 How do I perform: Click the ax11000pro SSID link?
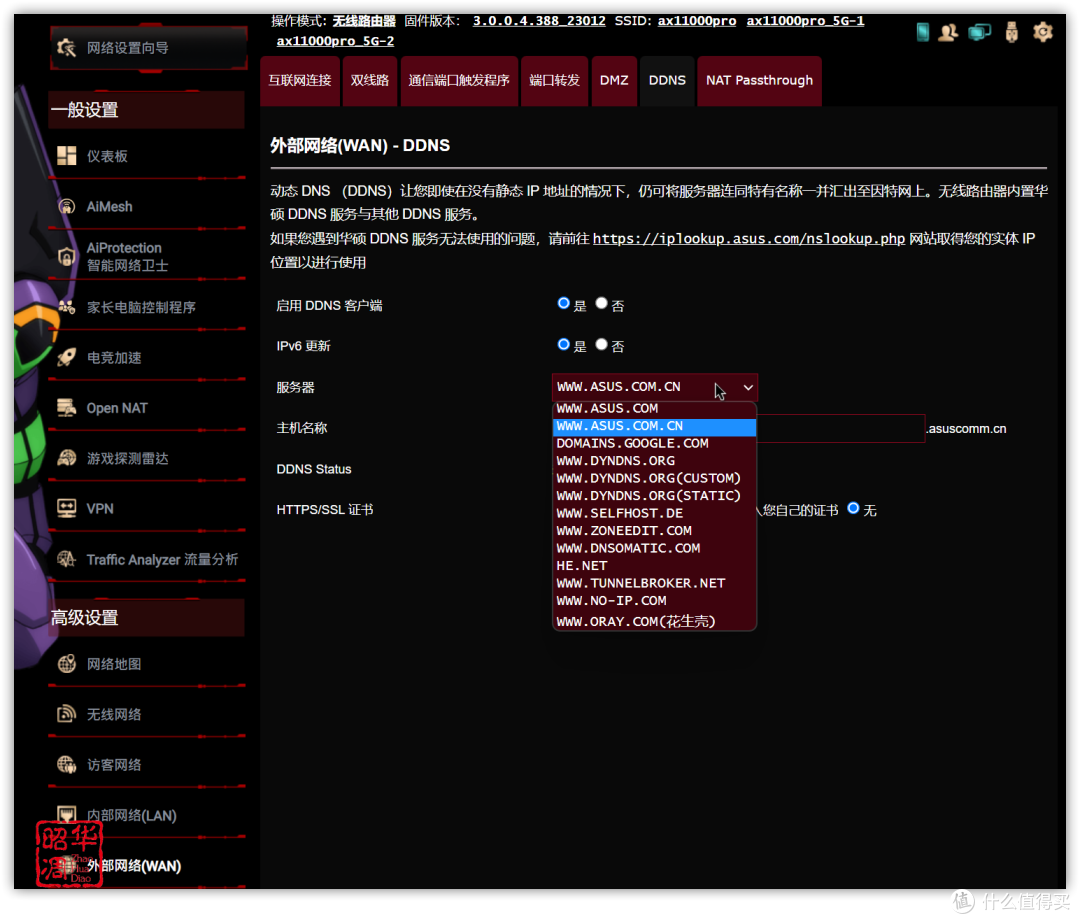696,21
